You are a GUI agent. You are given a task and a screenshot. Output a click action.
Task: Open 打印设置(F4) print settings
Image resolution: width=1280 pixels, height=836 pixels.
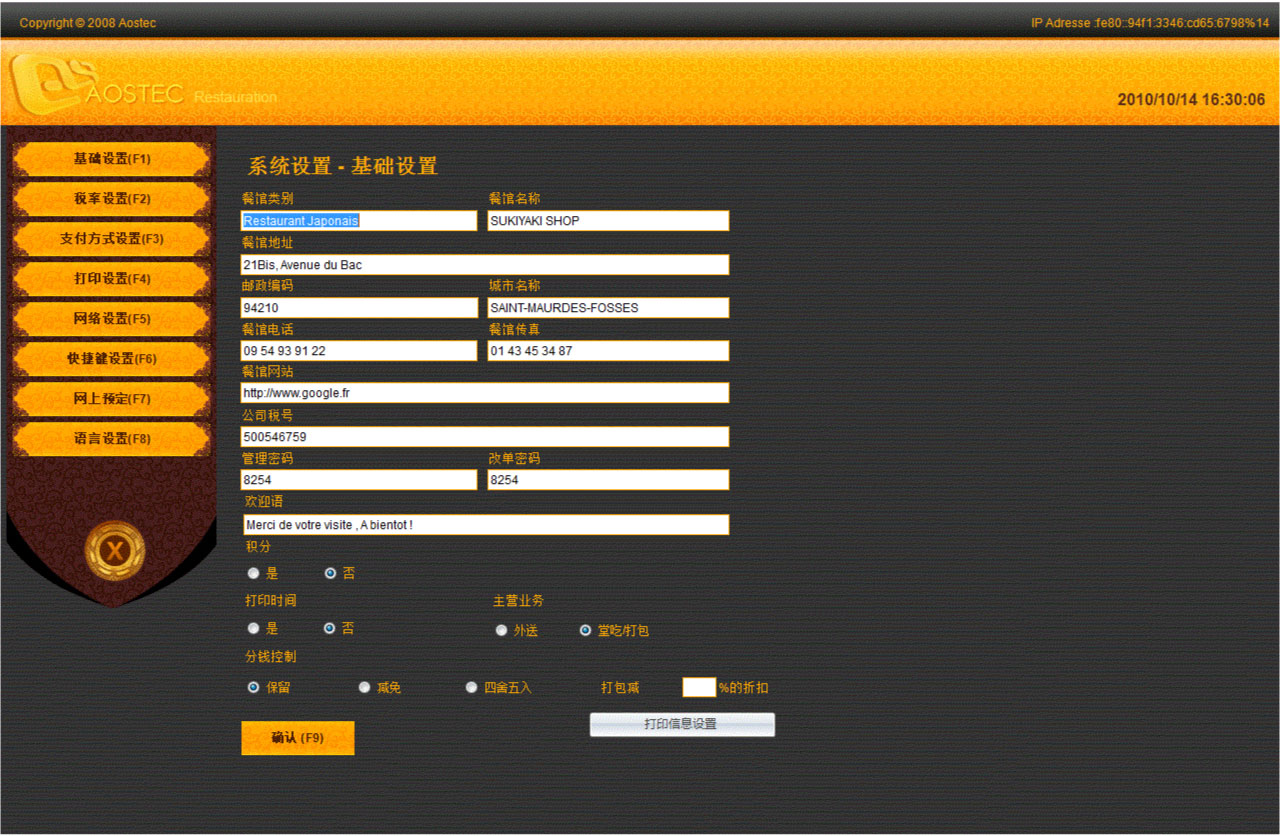pos(111,279)
